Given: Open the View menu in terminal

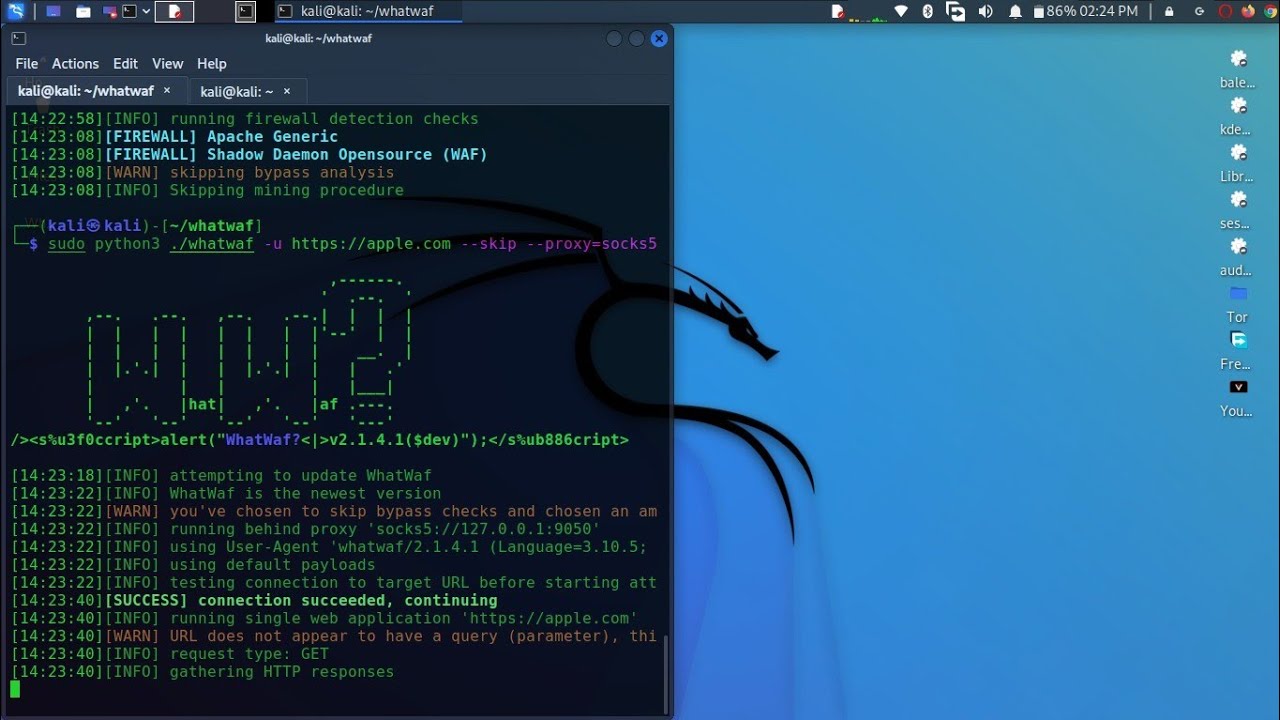Looking at the screenshot, I should click(x=167, y=63).
